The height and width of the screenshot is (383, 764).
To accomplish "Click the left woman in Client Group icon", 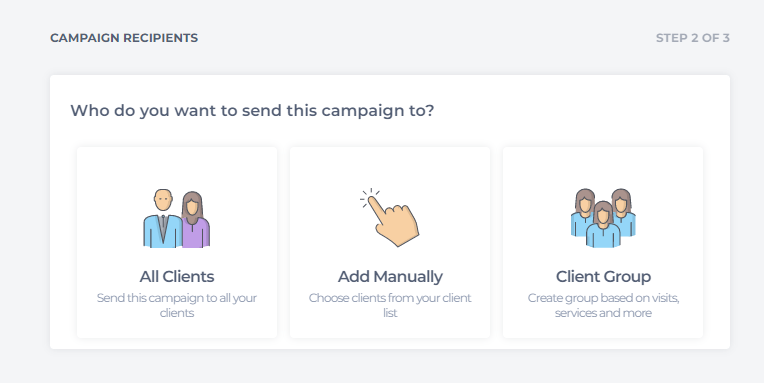I will pyautogui.click(x=582, y=212).
